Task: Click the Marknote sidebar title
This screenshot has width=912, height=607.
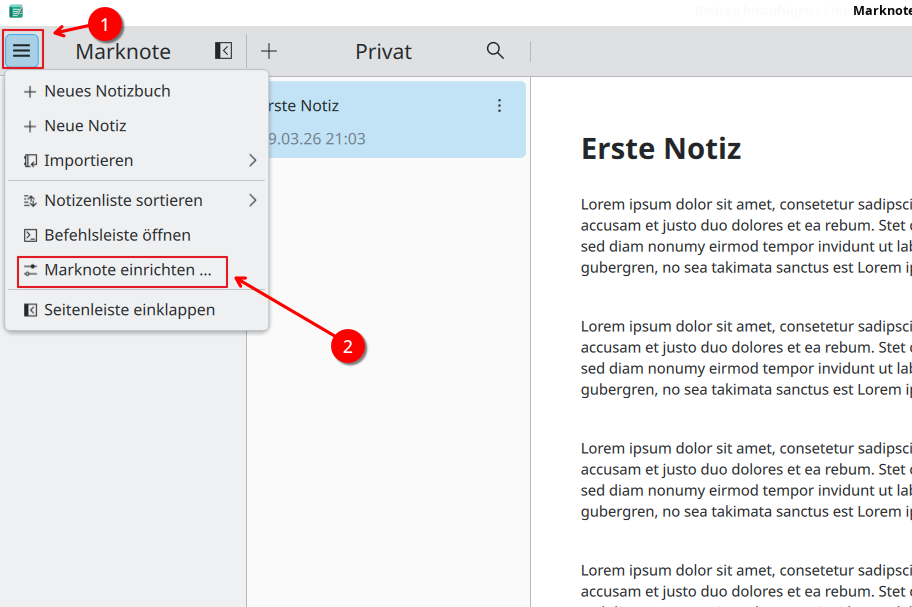Action: pos(123,52)
